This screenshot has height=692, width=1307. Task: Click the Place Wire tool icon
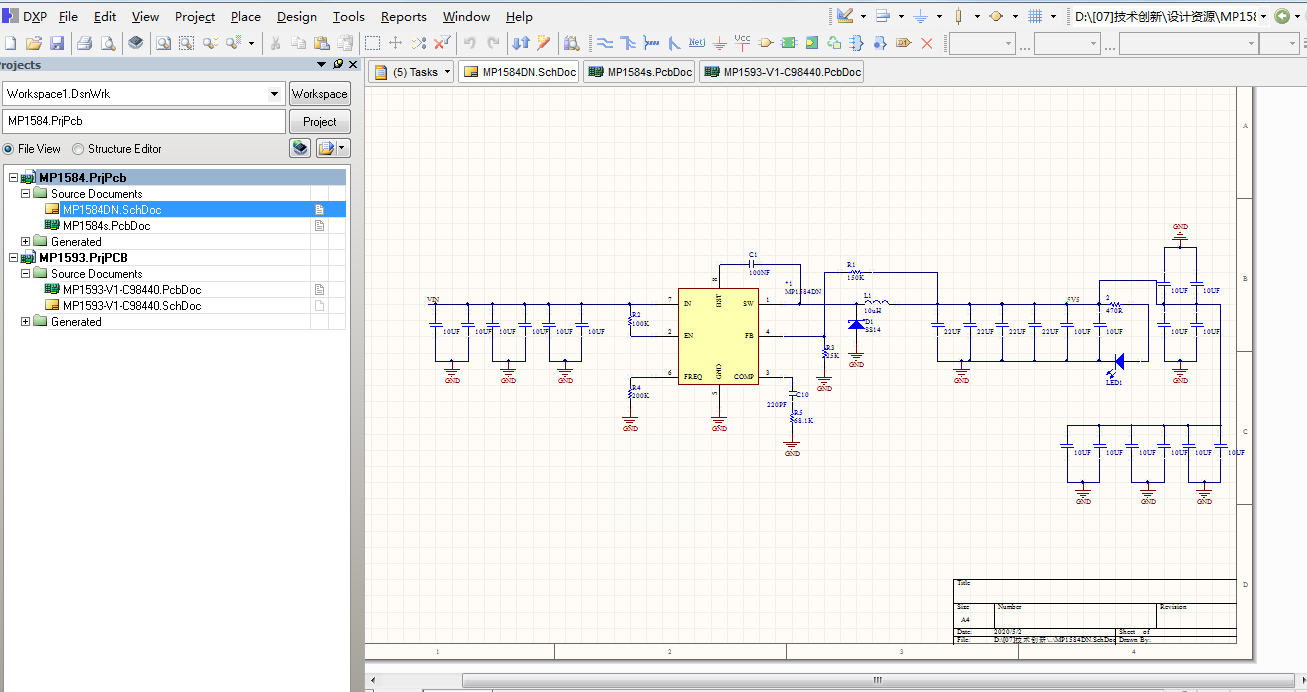[x=604, y=43]
